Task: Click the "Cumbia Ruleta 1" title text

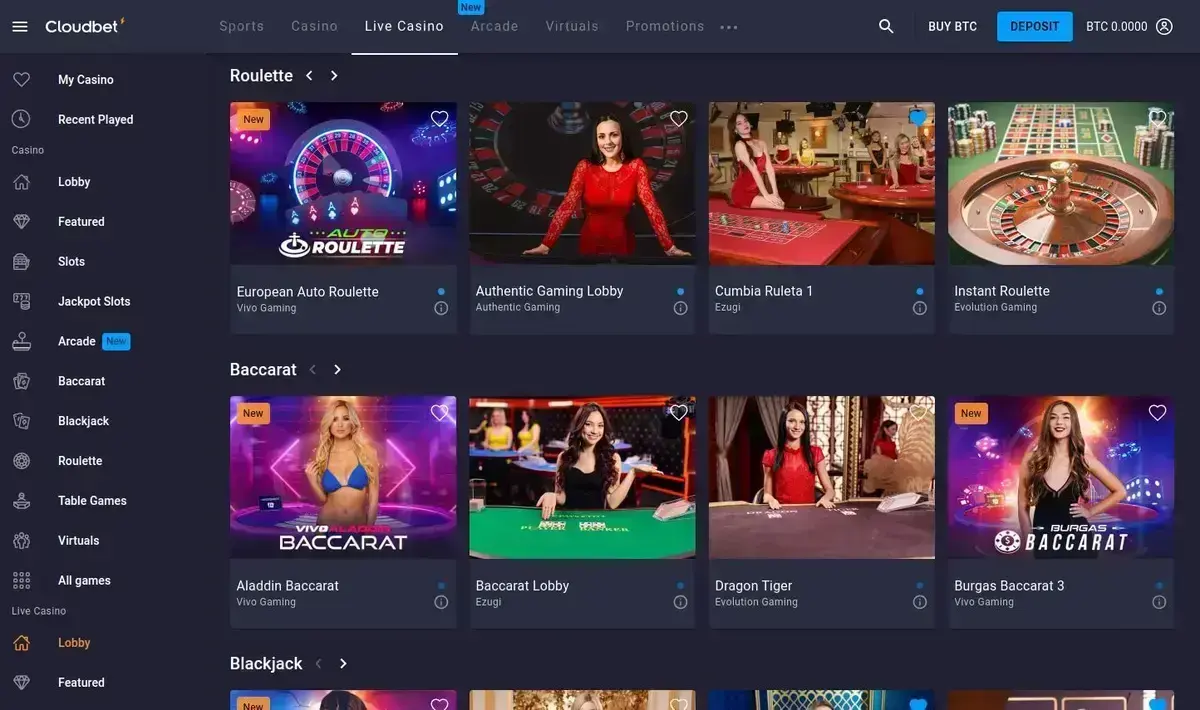Action: 764,291
